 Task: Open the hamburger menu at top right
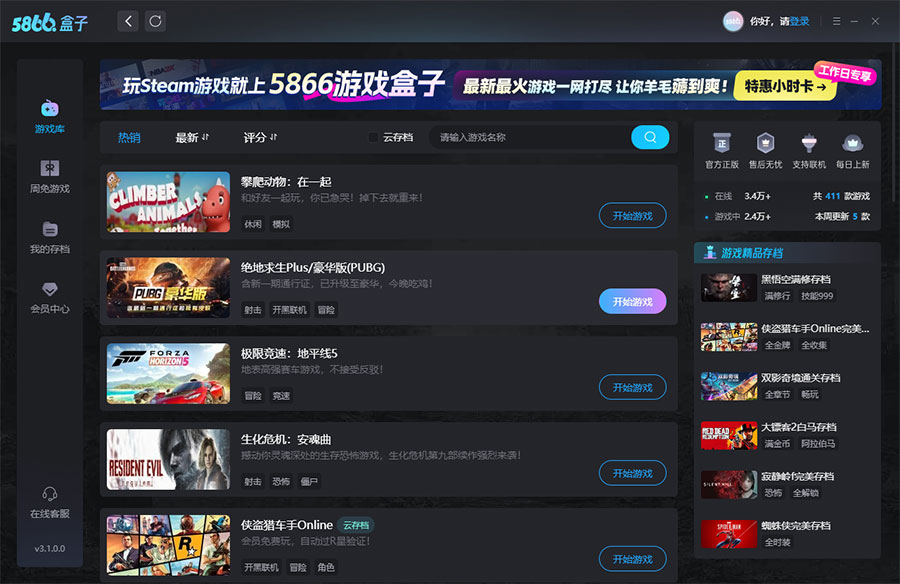(836, 21)
